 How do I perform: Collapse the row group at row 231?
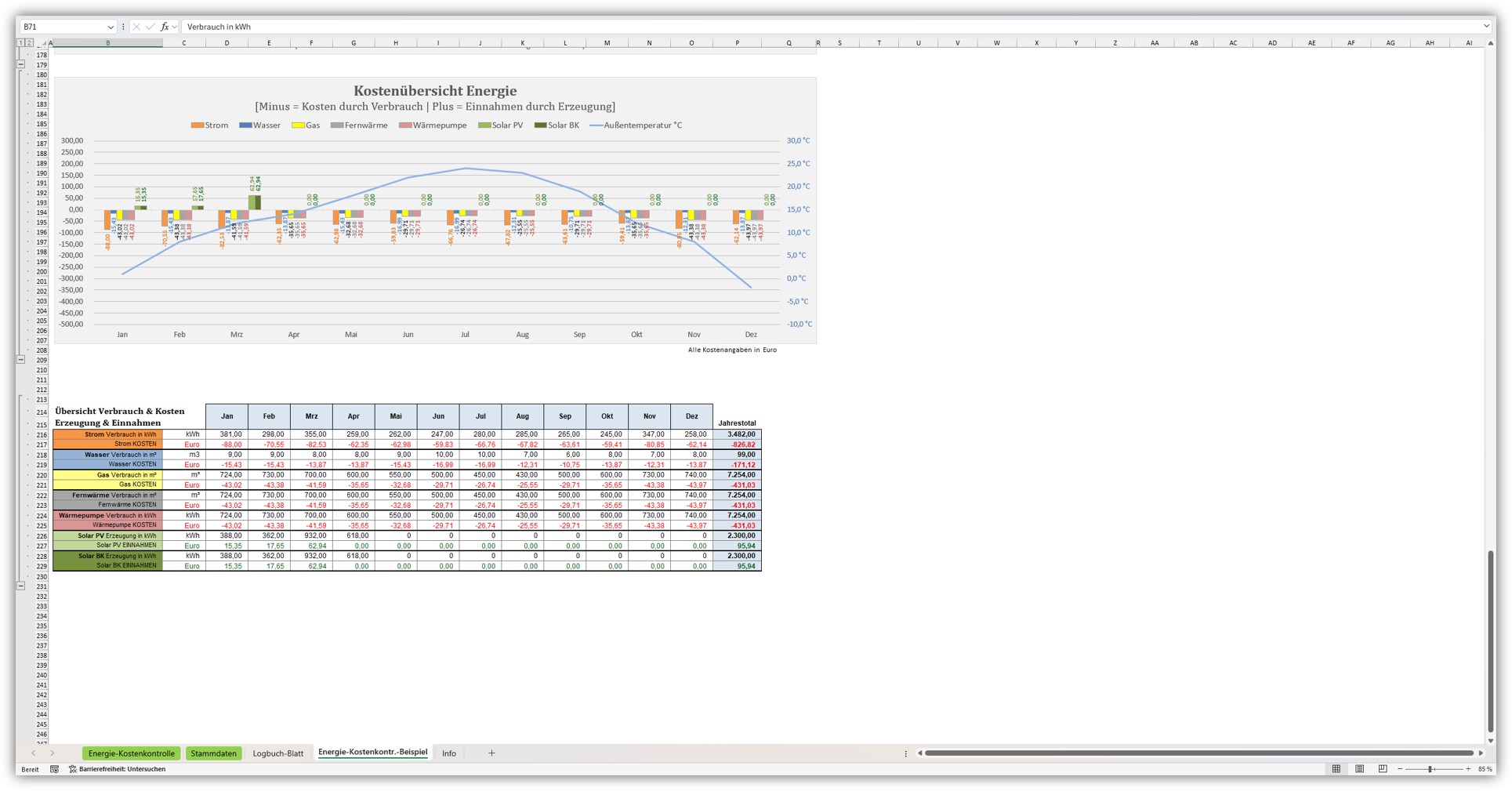tap(21, 586)
